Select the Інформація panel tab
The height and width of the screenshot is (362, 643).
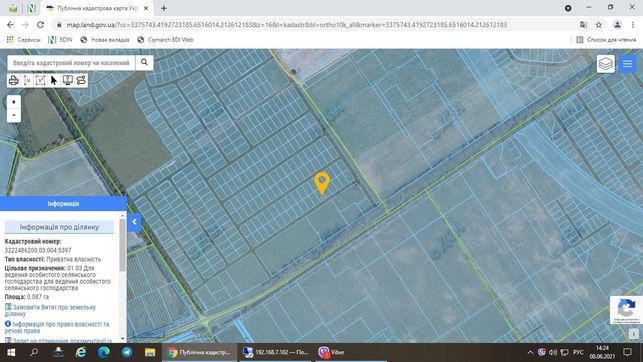63,204
